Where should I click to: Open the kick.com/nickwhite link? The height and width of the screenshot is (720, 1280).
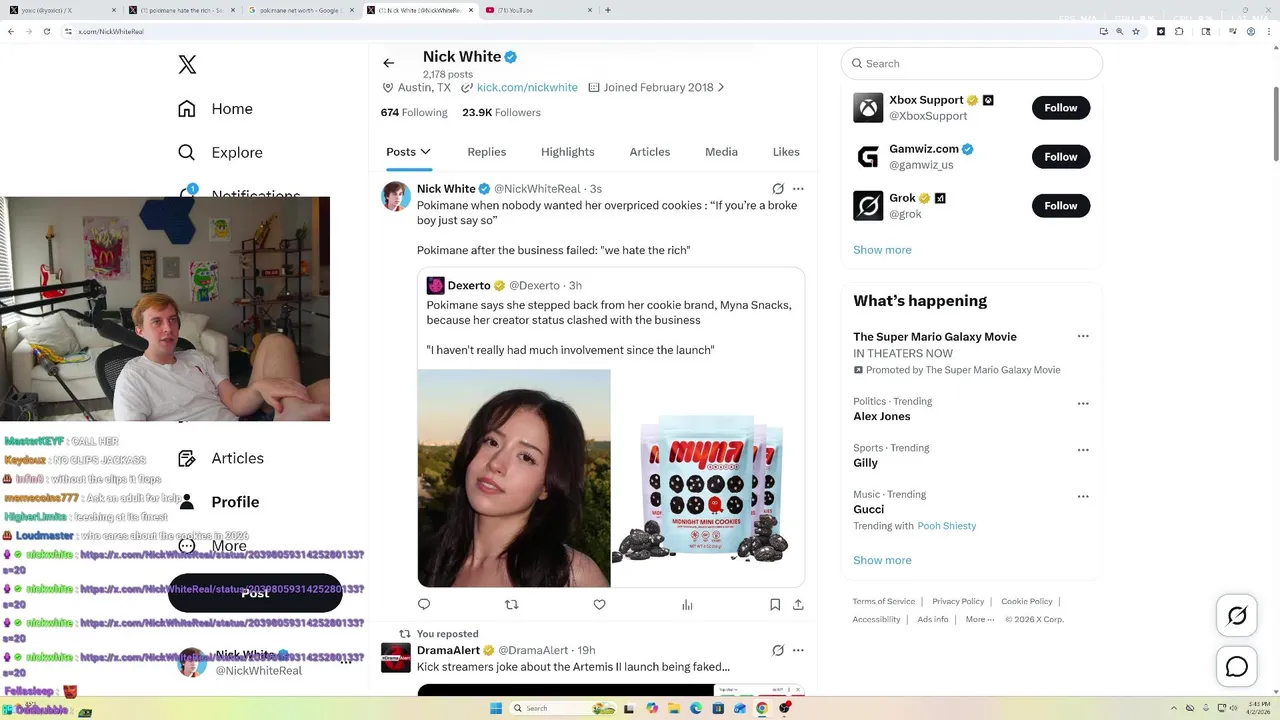527,88
